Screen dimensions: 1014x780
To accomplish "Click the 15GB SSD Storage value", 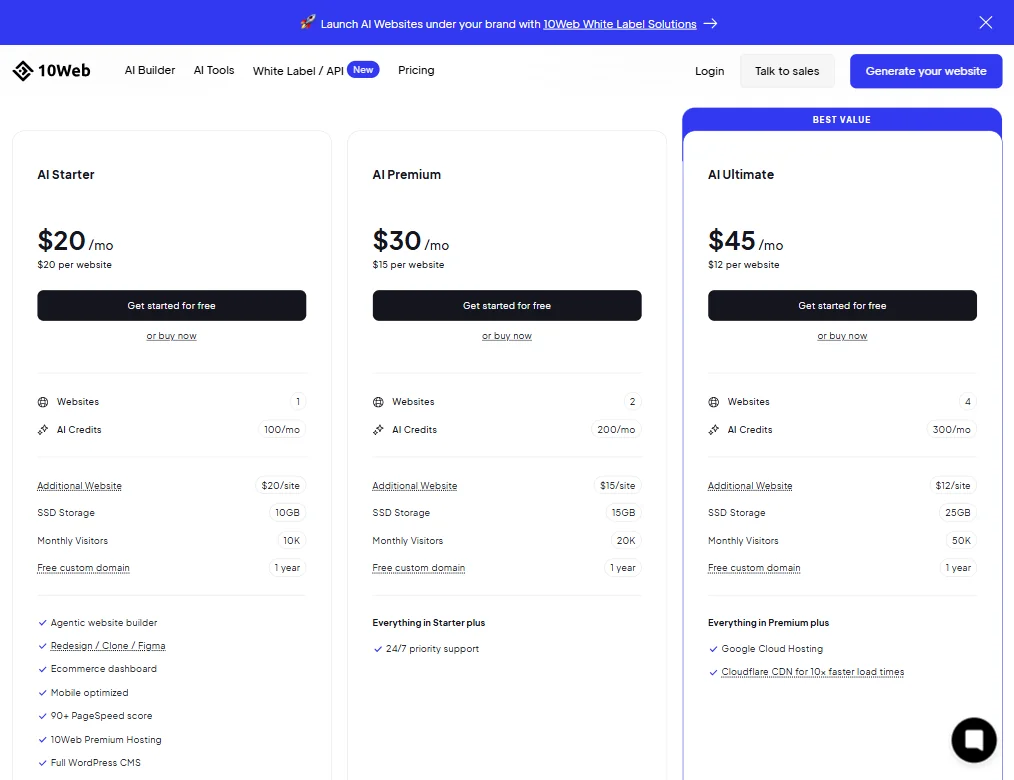I will pos(623,513).
